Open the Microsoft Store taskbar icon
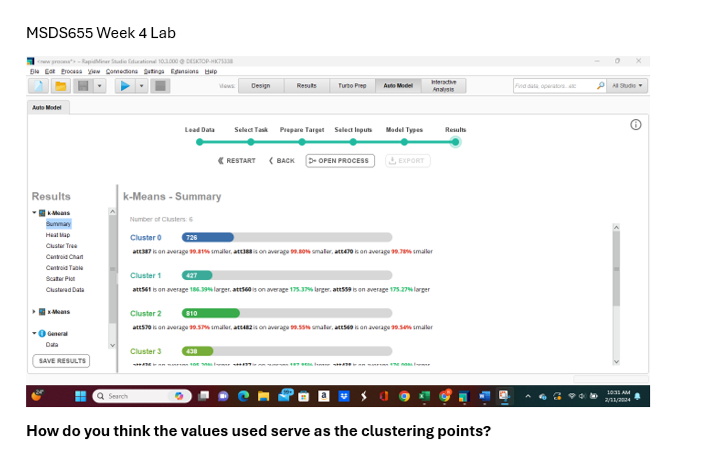This screenshot has height=473, width=703. pyautogui.click(x=304, y=396)
